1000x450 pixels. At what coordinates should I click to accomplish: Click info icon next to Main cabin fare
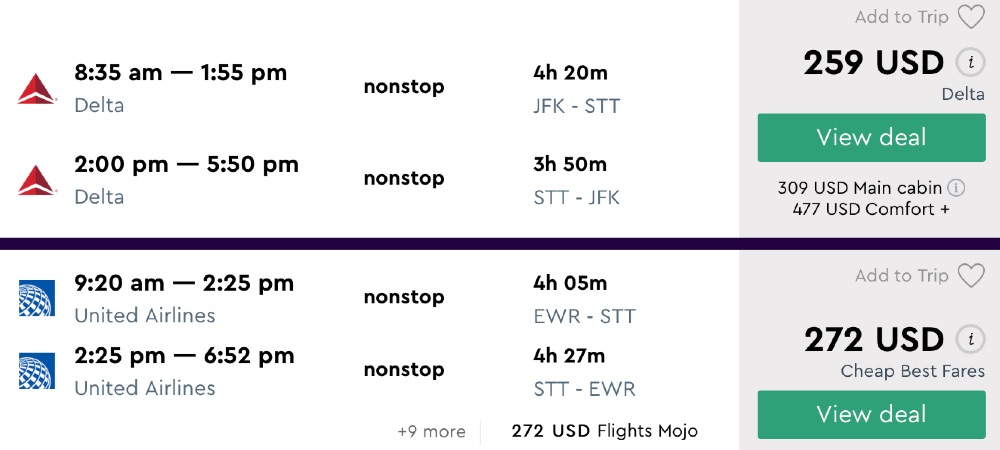click(956, 187)
